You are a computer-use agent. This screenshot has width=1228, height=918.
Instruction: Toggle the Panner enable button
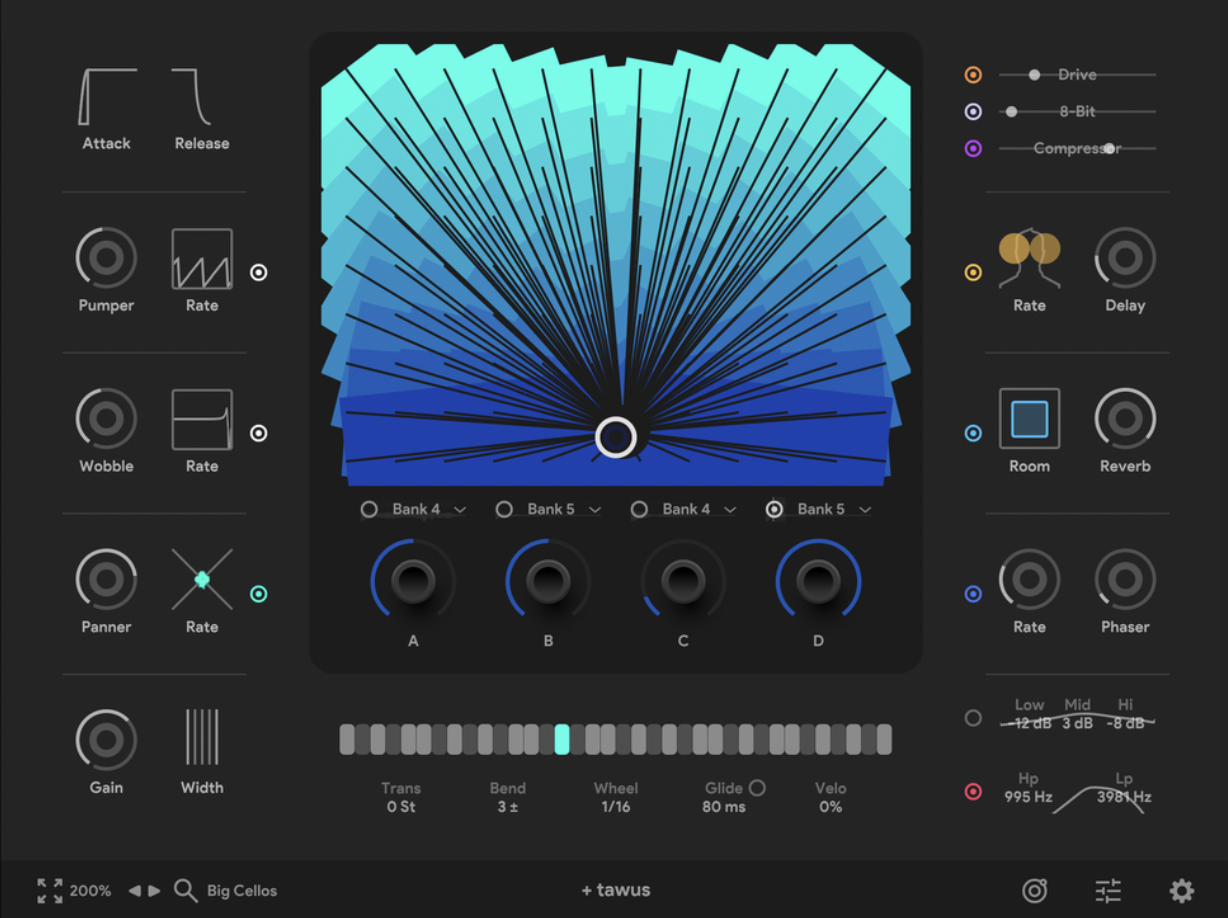(x=259, y=594)
